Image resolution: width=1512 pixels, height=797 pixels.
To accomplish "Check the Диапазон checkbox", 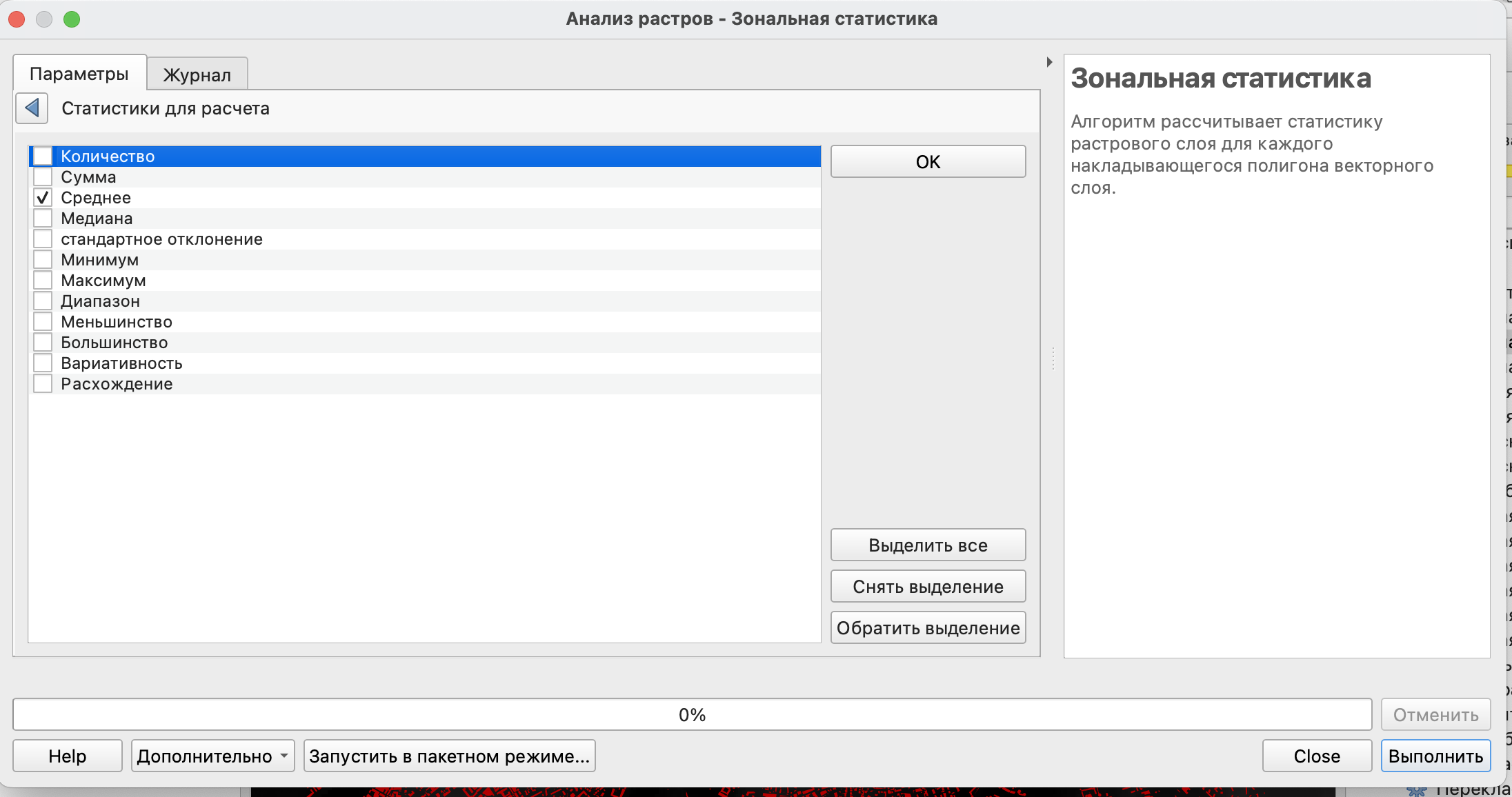I will (43, 301).
